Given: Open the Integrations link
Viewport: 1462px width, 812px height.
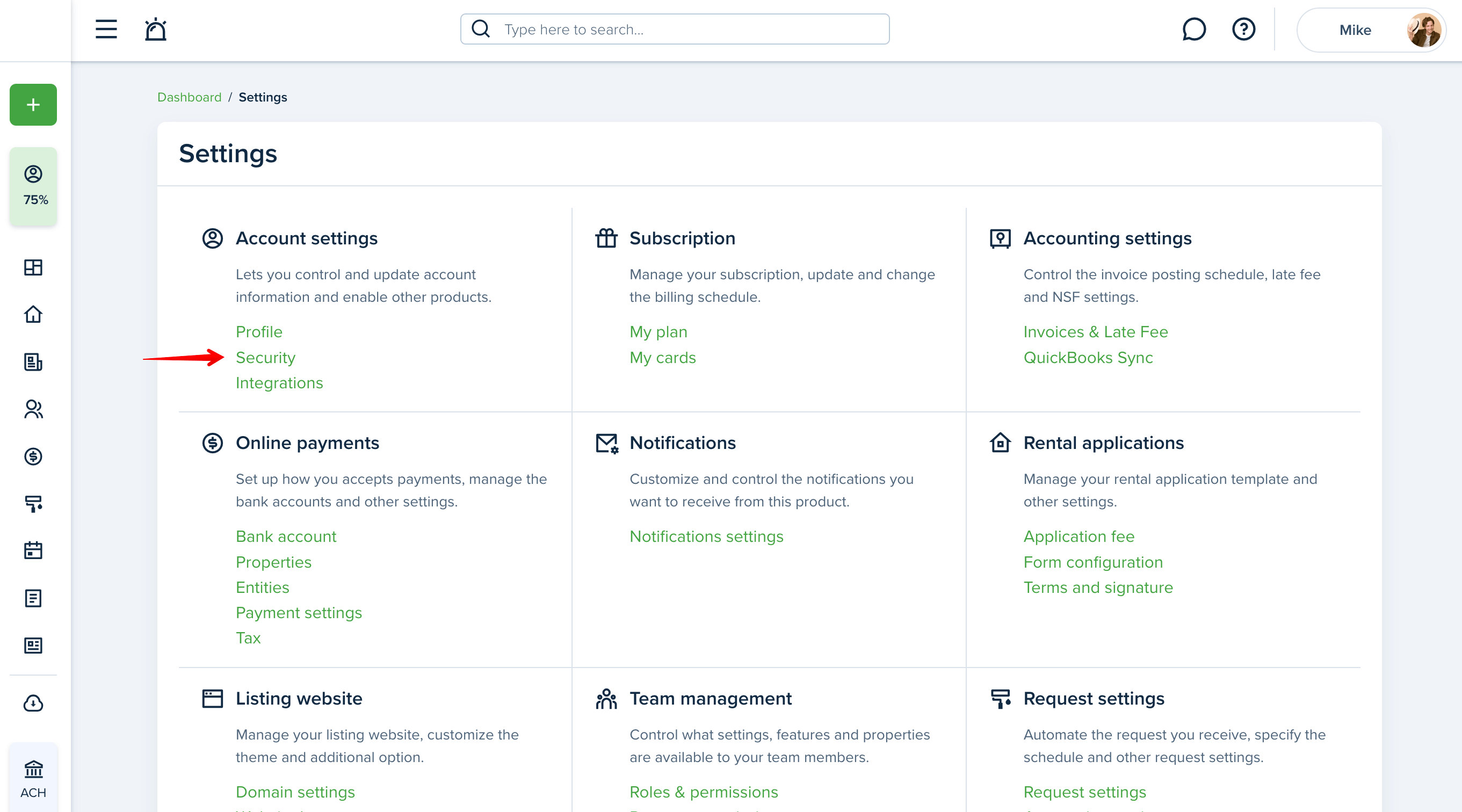Looking at the screenshot, I should pos(279,383).
